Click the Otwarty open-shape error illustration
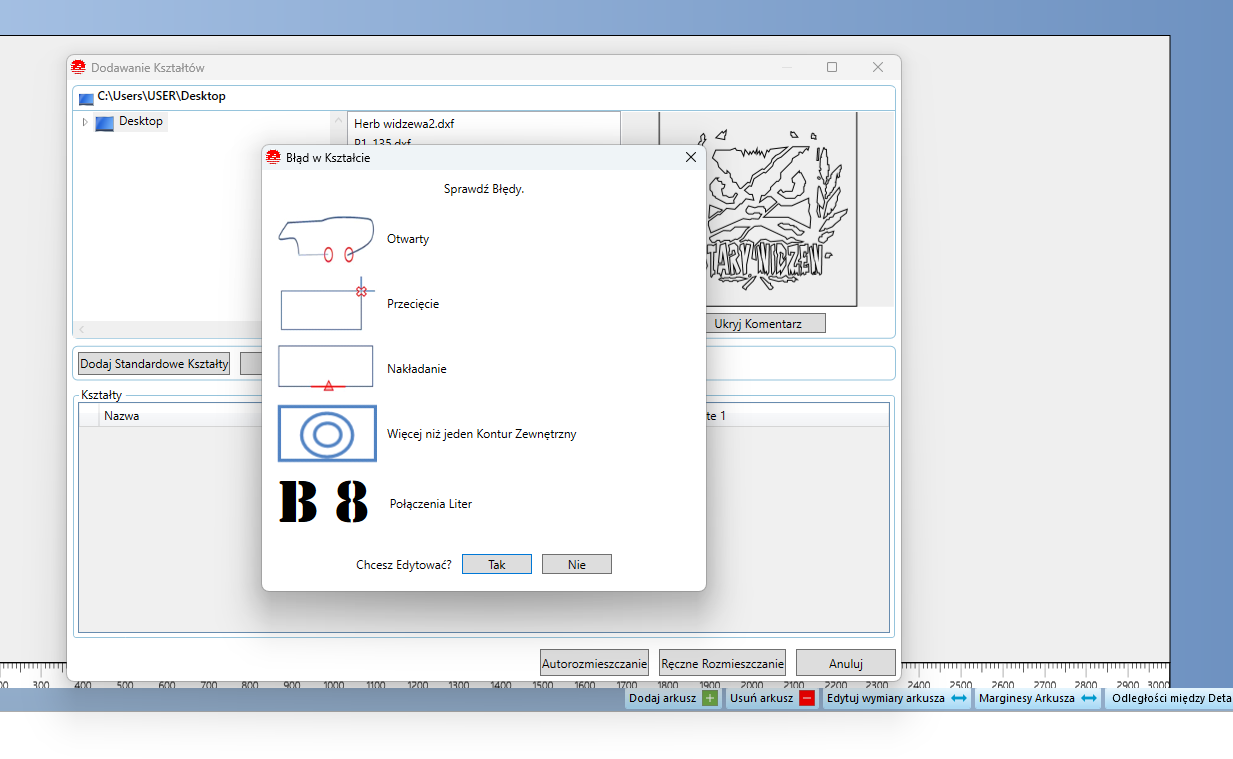This screenshot has height=759, width=1233. (326, 240)
